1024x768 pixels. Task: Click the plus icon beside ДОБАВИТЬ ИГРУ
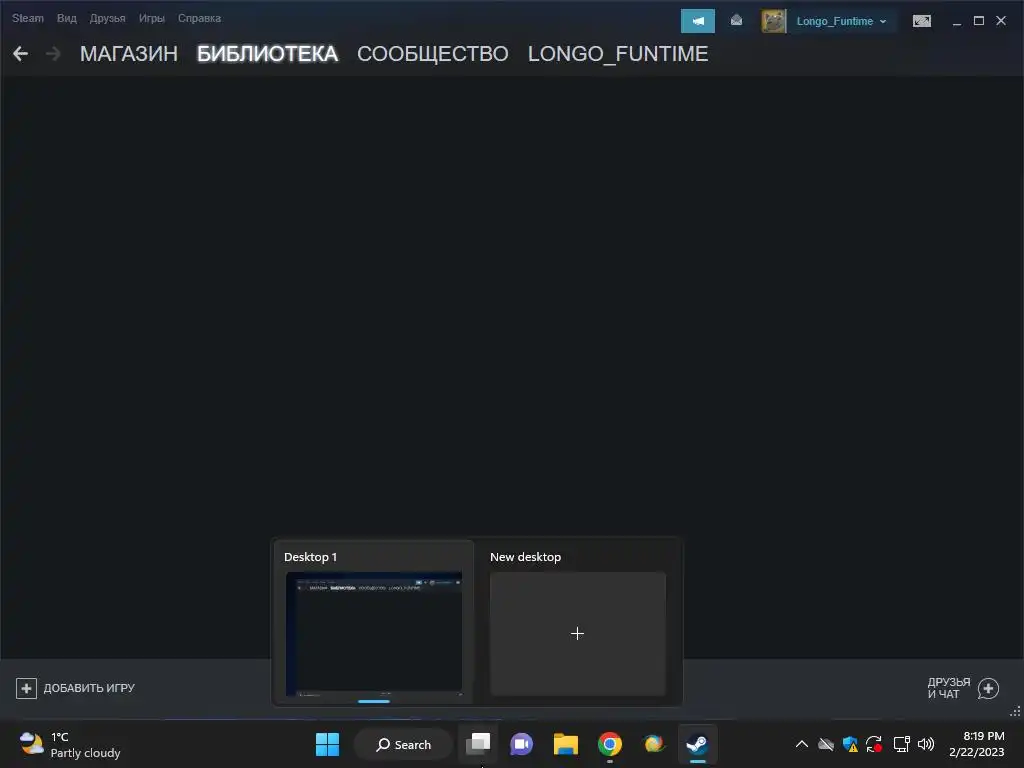coord(26,688)
